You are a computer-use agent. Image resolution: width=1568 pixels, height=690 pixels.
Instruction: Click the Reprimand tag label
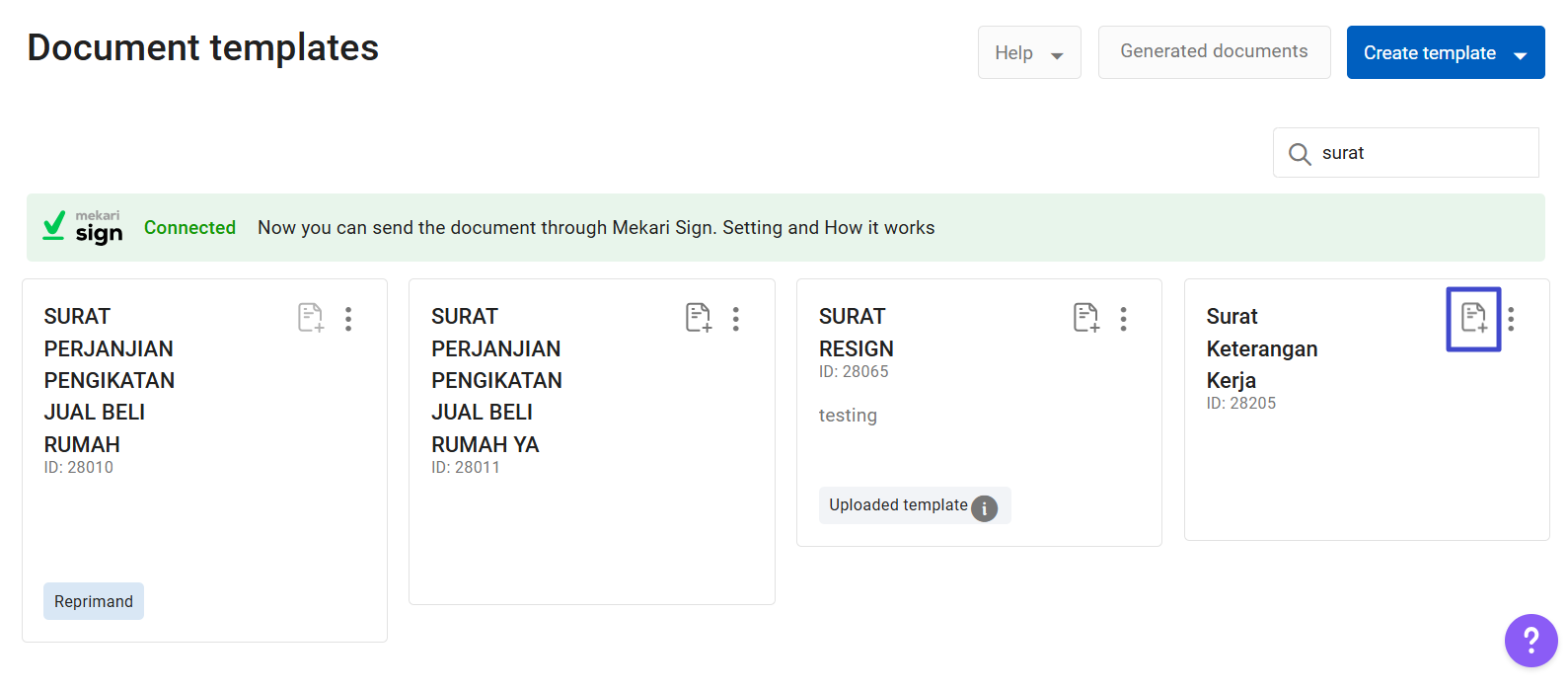pyautogui.click(x=94, y=602)
